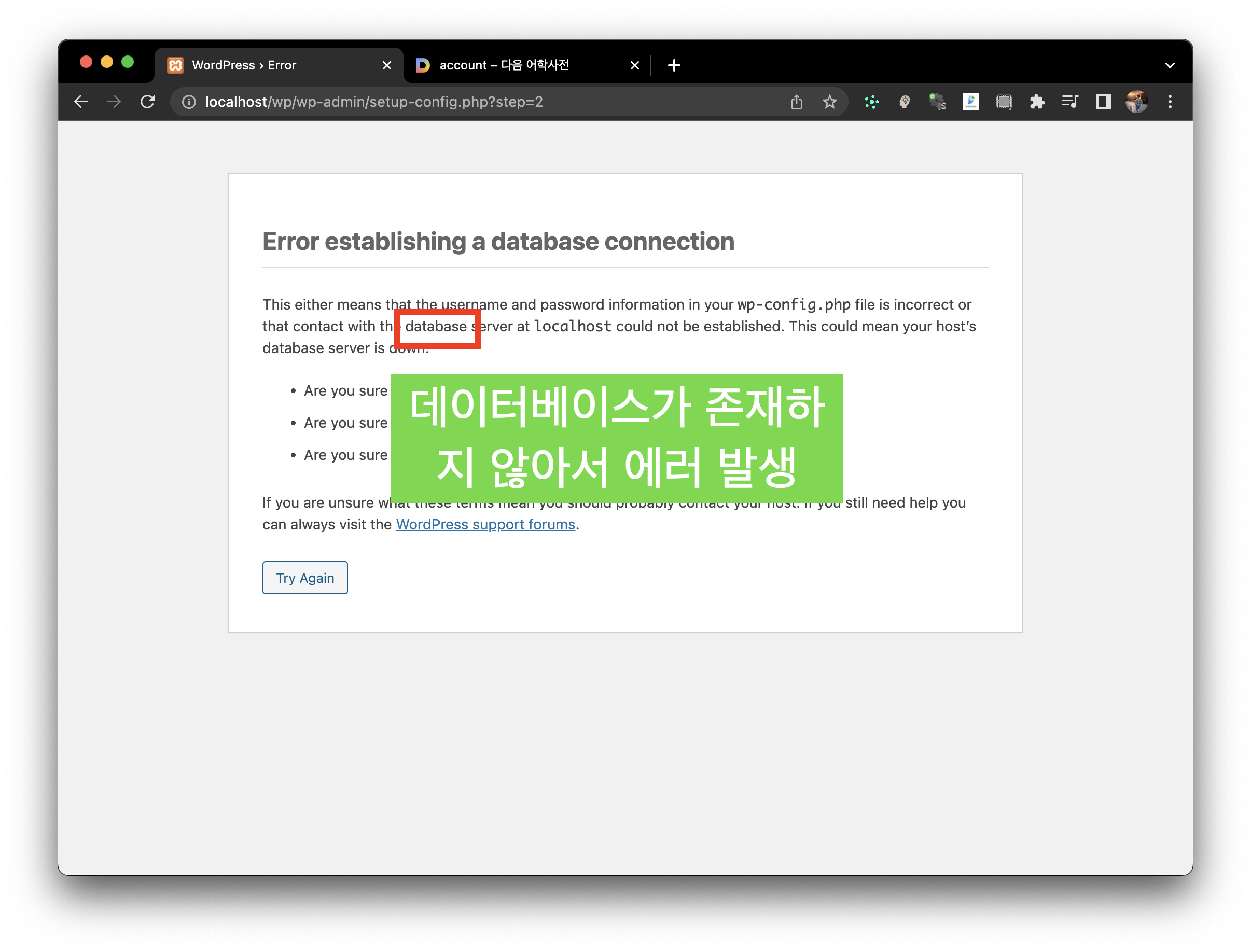Open the user profile avatar
1251x952 pixels.
click(x=1136, y=102)
